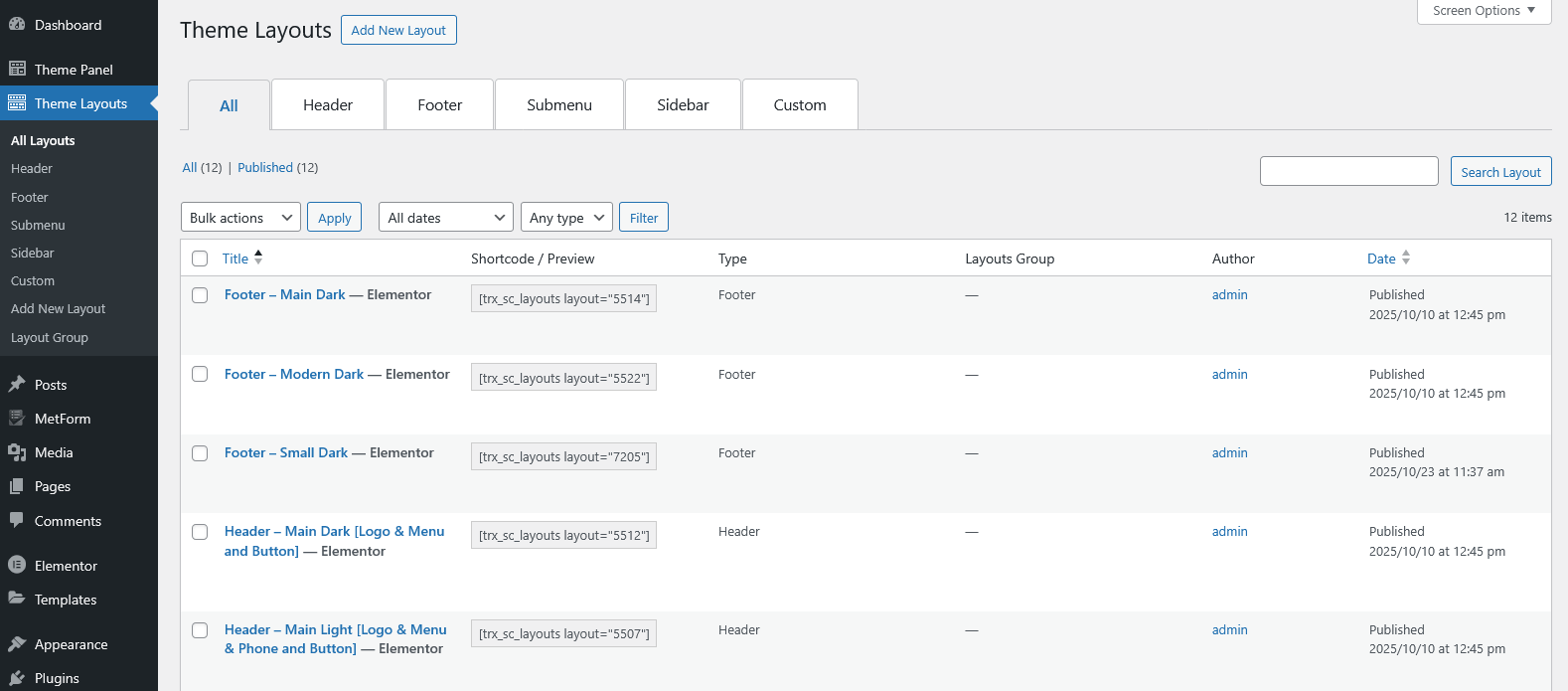Select the Footer – Small Dark row checkbox
Viewport: 1568px width, 691px height.
tap(200, 453)
